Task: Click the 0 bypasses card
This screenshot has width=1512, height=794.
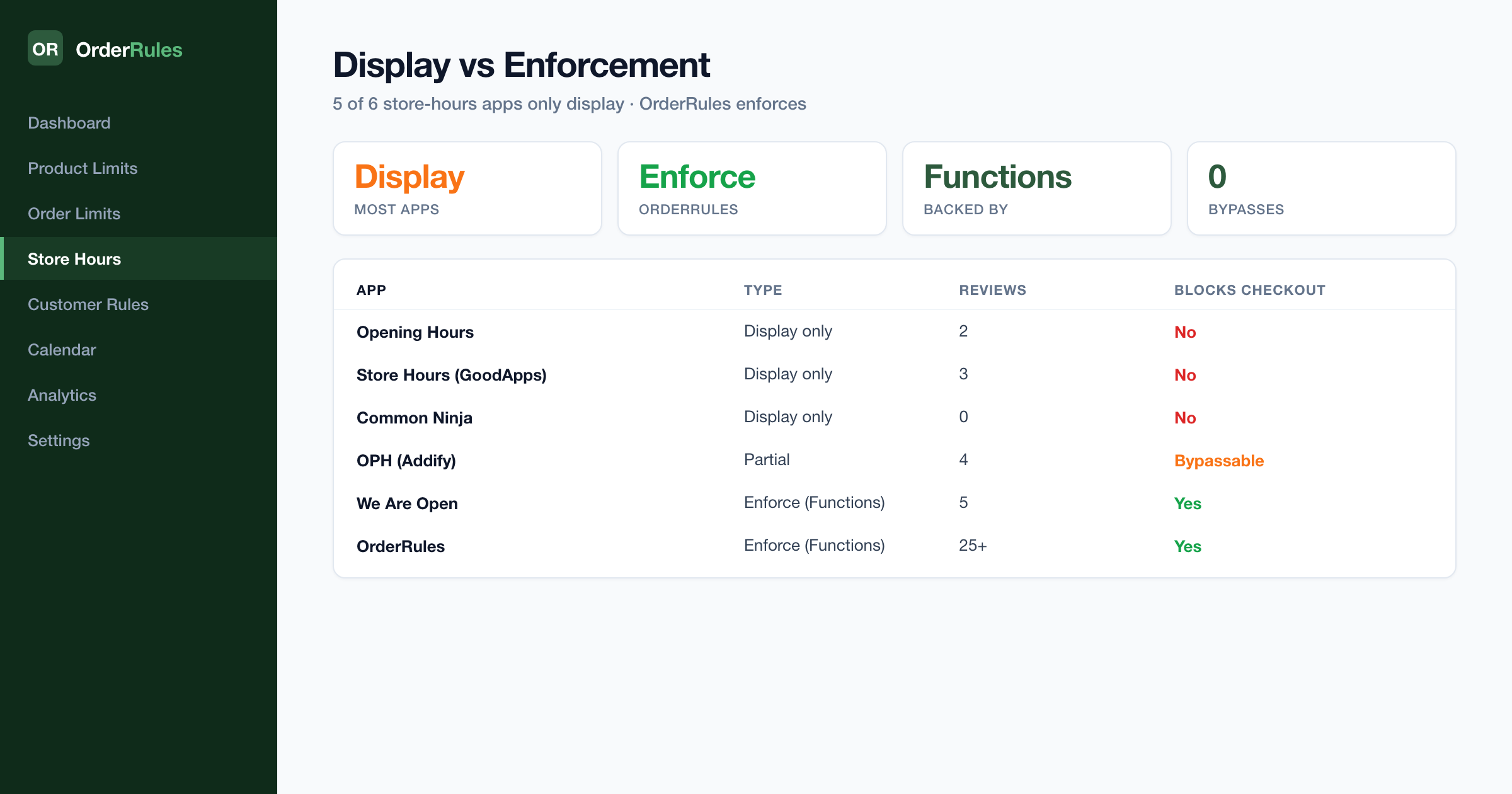Action: click(x=1322, y=188)
